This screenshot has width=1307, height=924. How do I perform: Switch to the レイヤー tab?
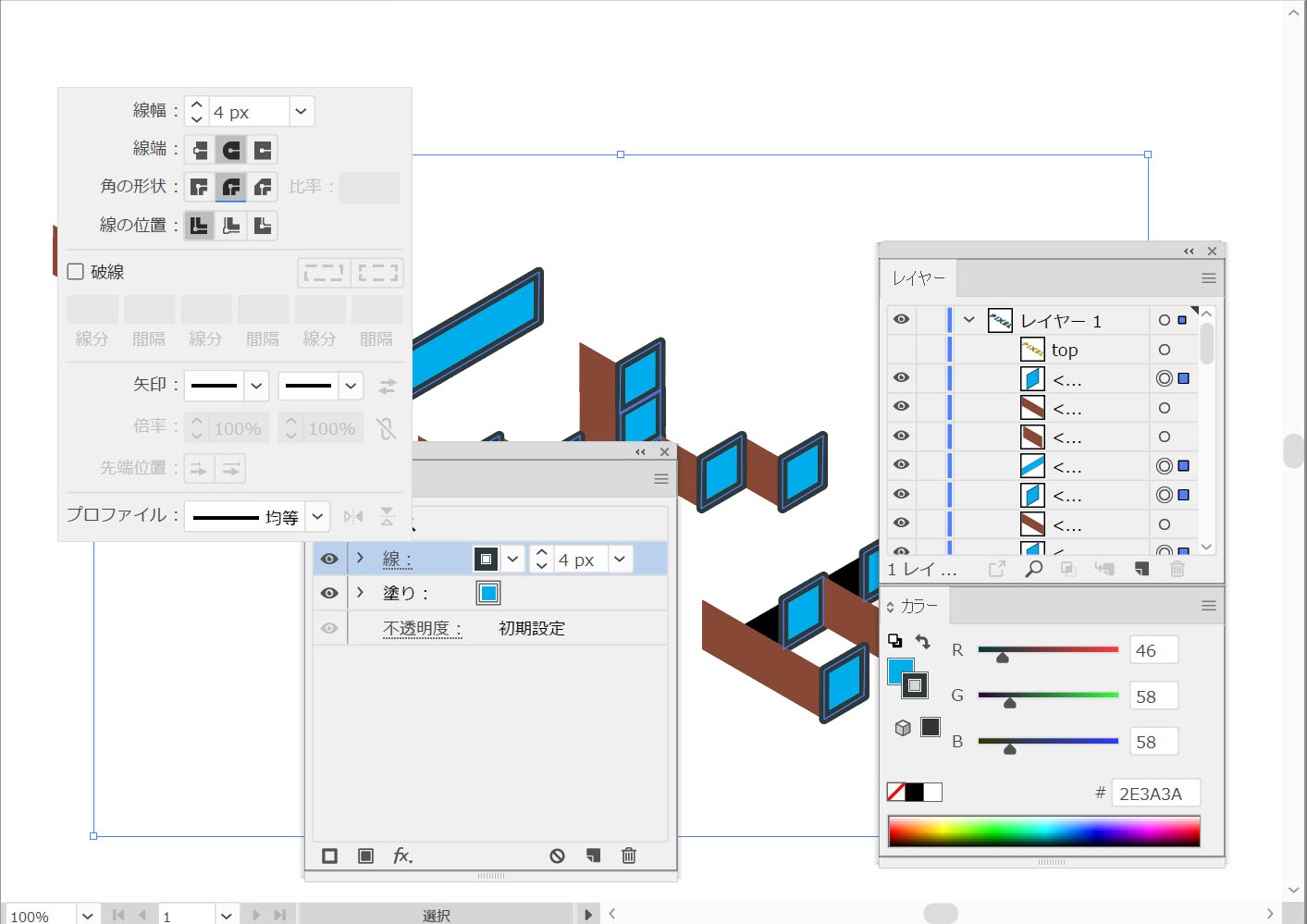click(x=919, y=278)
